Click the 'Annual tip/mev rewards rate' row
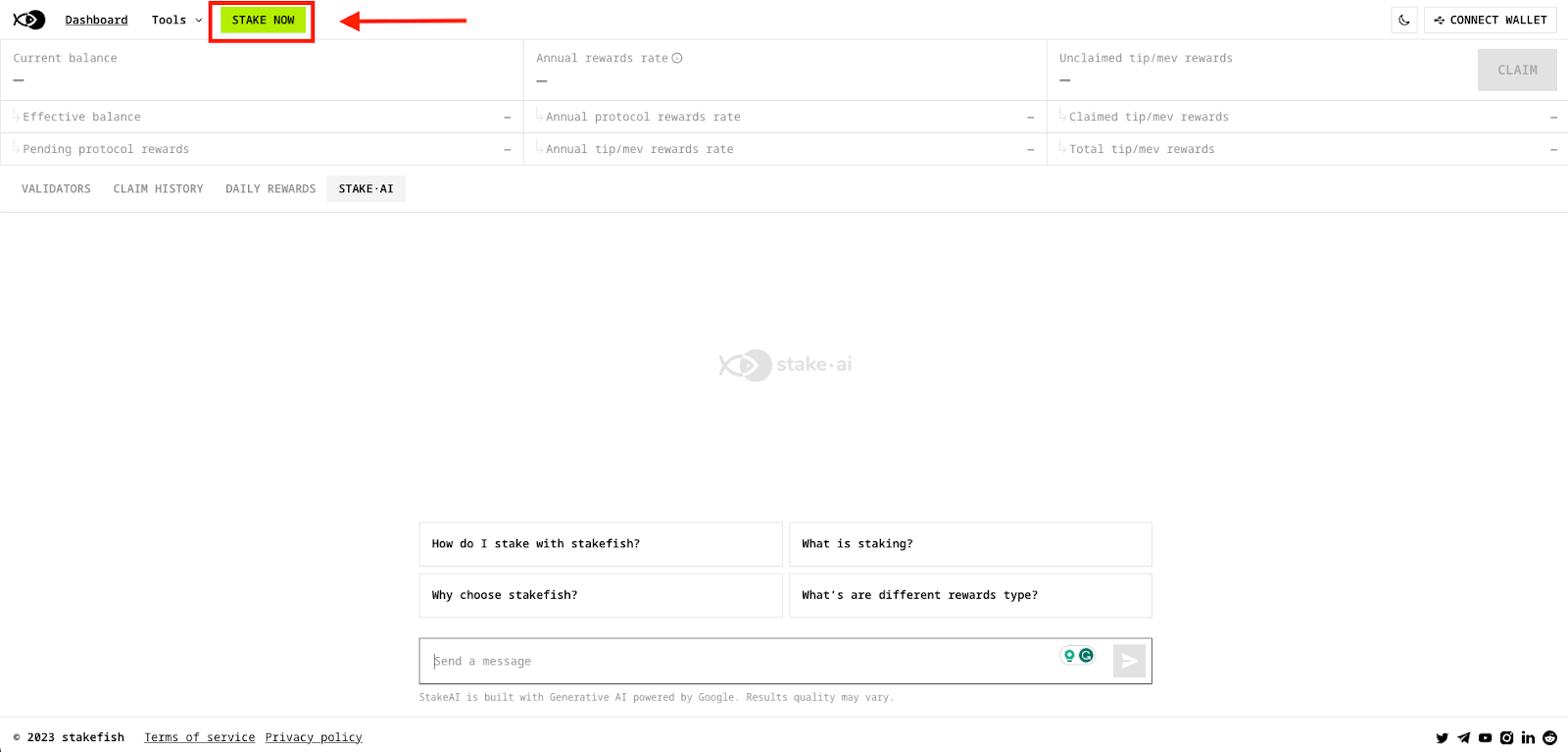The image size is (1568, 752). tap(785, 149)
